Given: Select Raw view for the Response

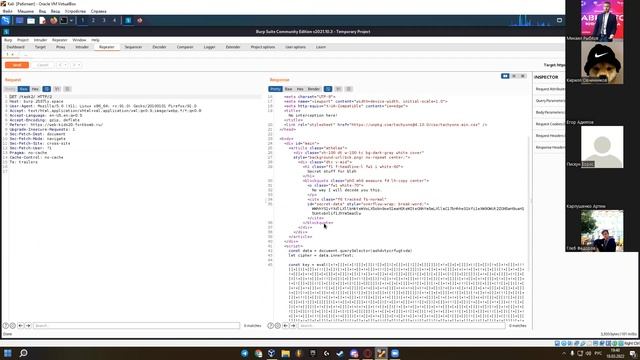Looking at the screenshot, I should coord(289,89).
